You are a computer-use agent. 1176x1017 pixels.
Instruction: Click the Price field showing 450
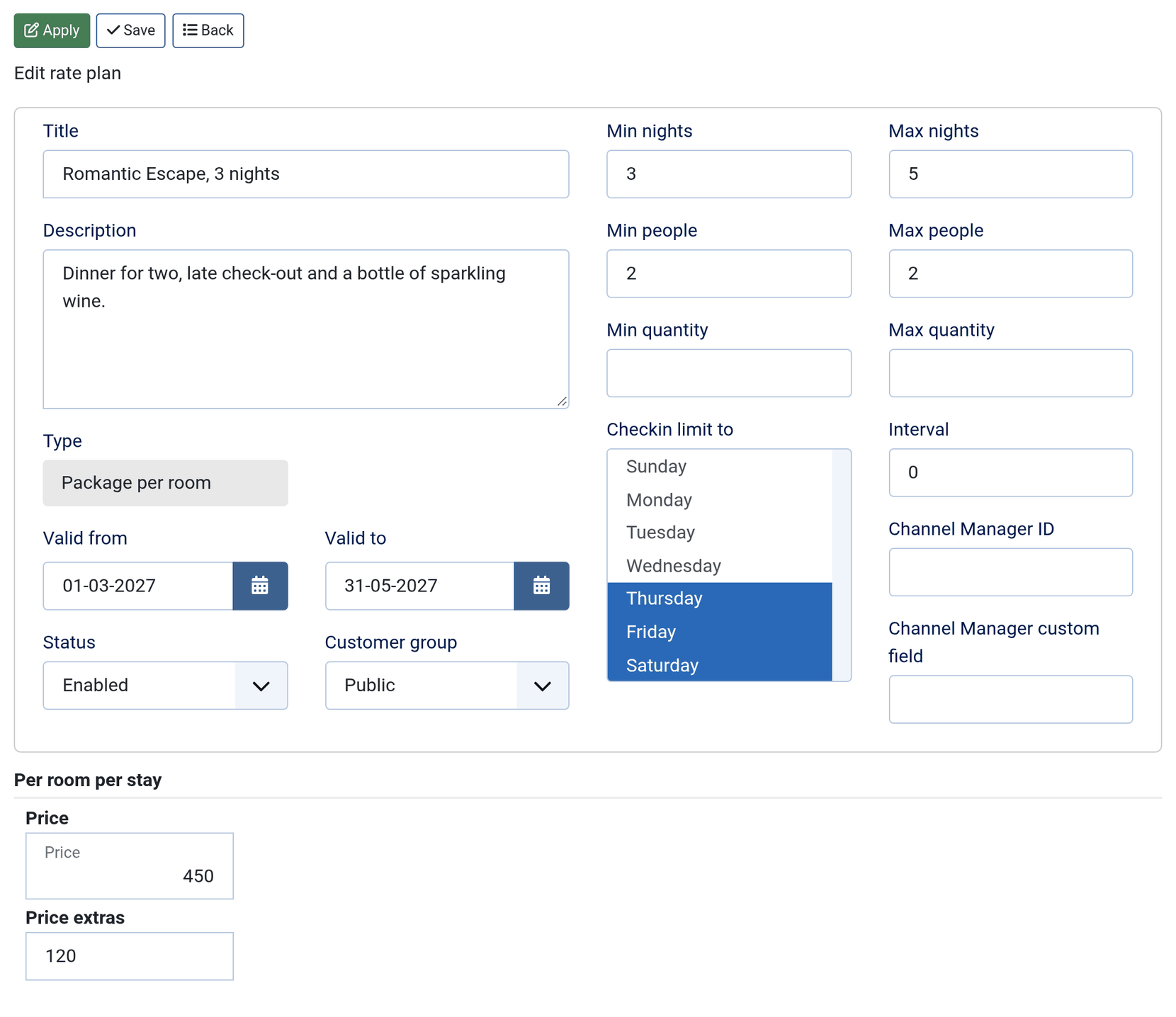130,866
